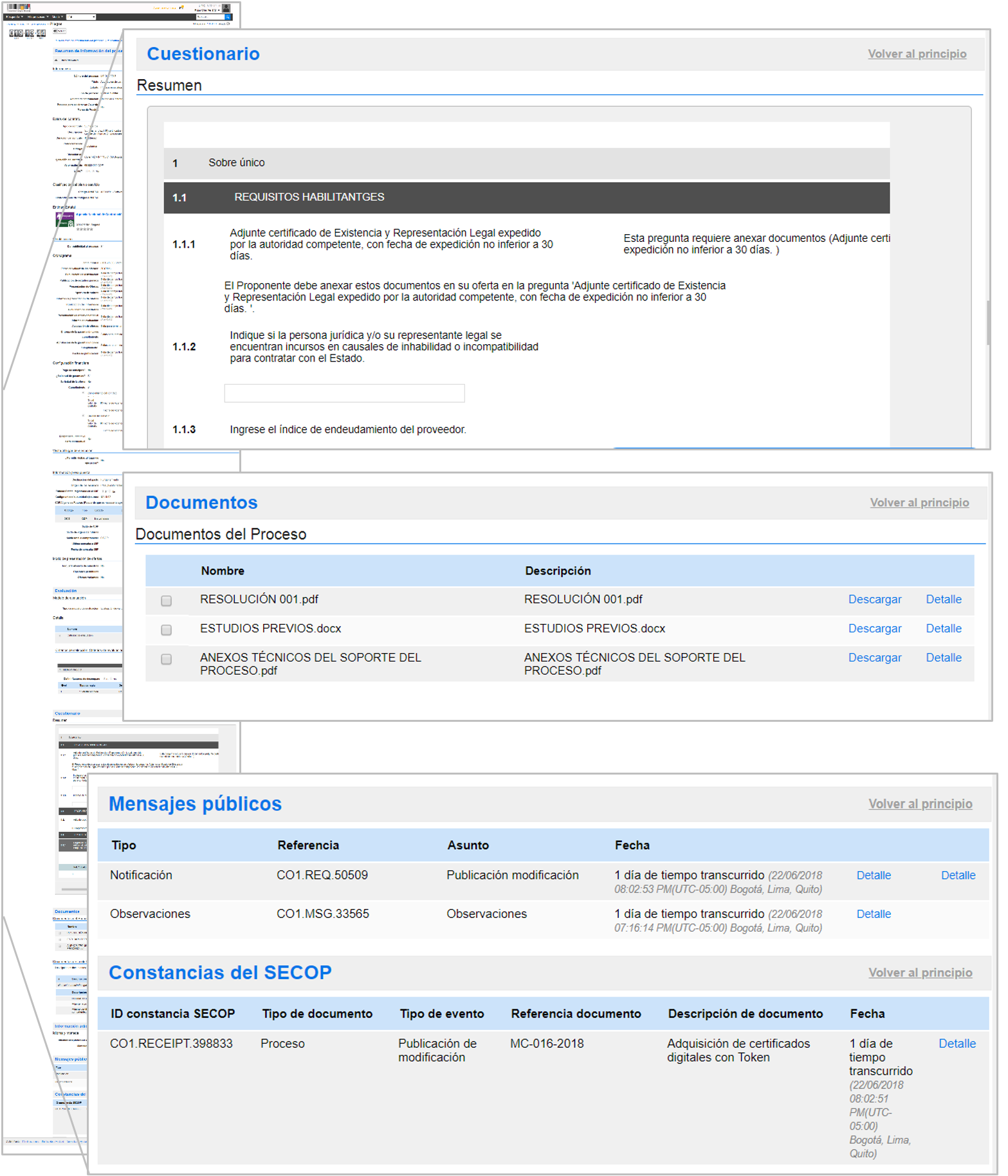This screenshot has height=1176, width=1008.
Task: Click answer field under question 1.1.2
Action: (344, 393)
